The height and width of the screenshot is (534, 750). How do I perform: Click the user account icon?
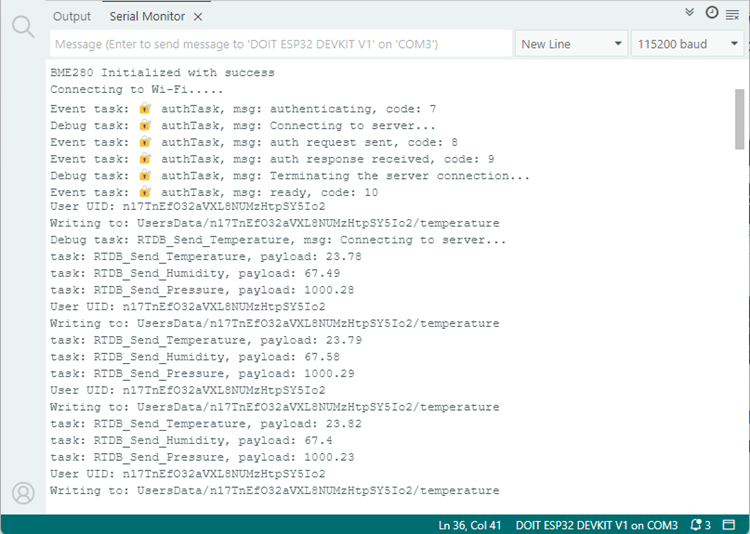22,492
